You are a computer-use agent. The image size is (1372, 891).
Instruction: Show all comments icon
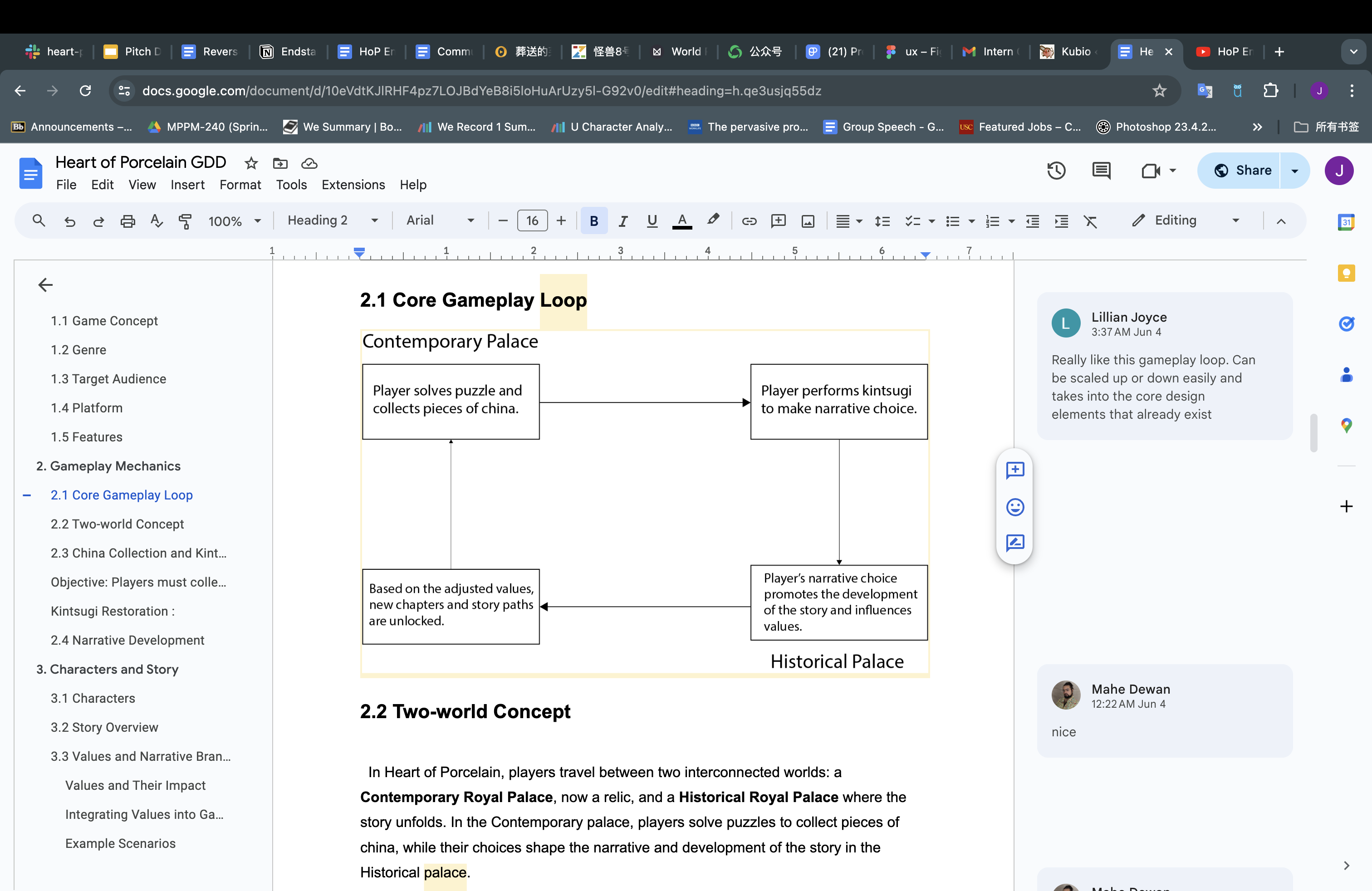click(1101, 171)
